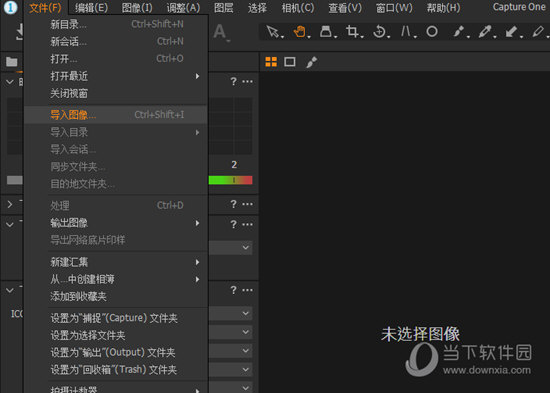Open more options dots on top panel
This screenshot has width=550, height=393.
click(247, 81)
